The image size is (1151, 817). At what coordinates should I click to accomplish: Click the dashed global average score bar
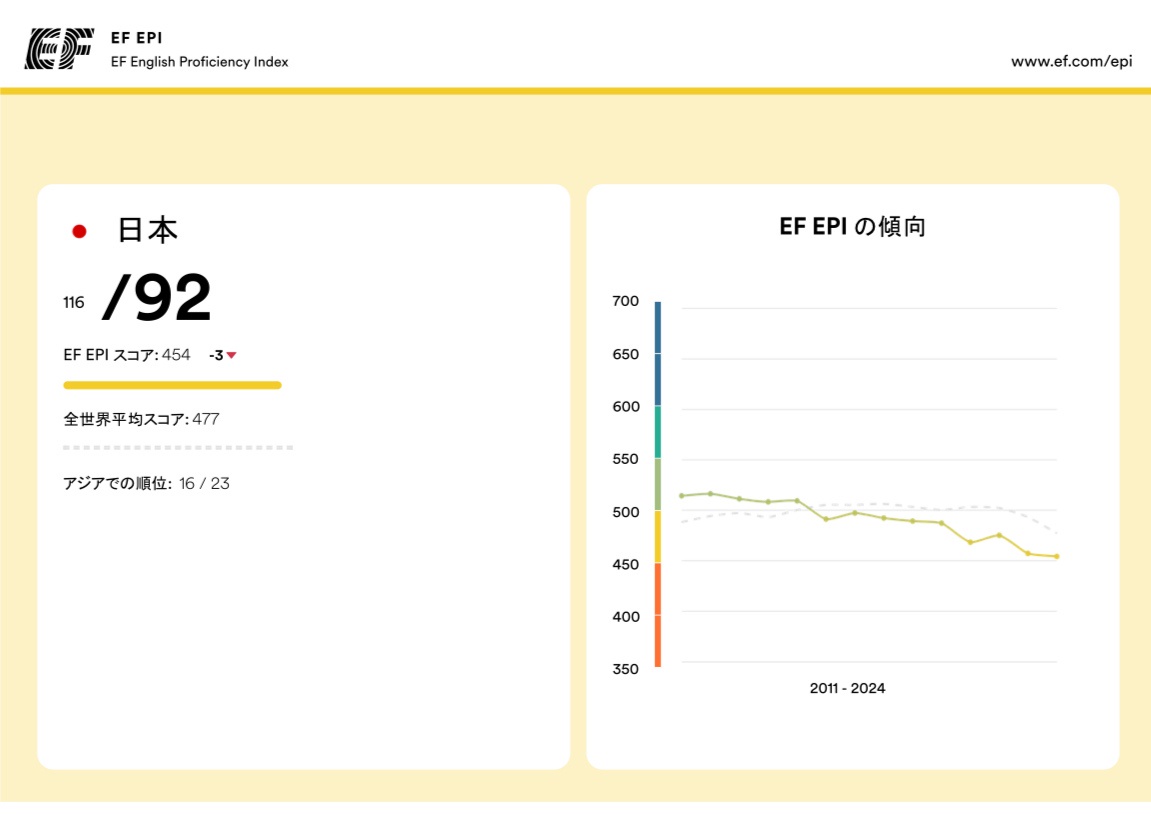[178, 447]
